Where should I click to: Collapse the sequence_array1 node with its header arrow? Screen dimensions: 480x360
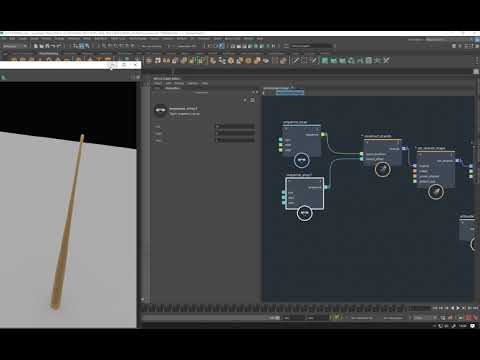click(x=289, y=181)
